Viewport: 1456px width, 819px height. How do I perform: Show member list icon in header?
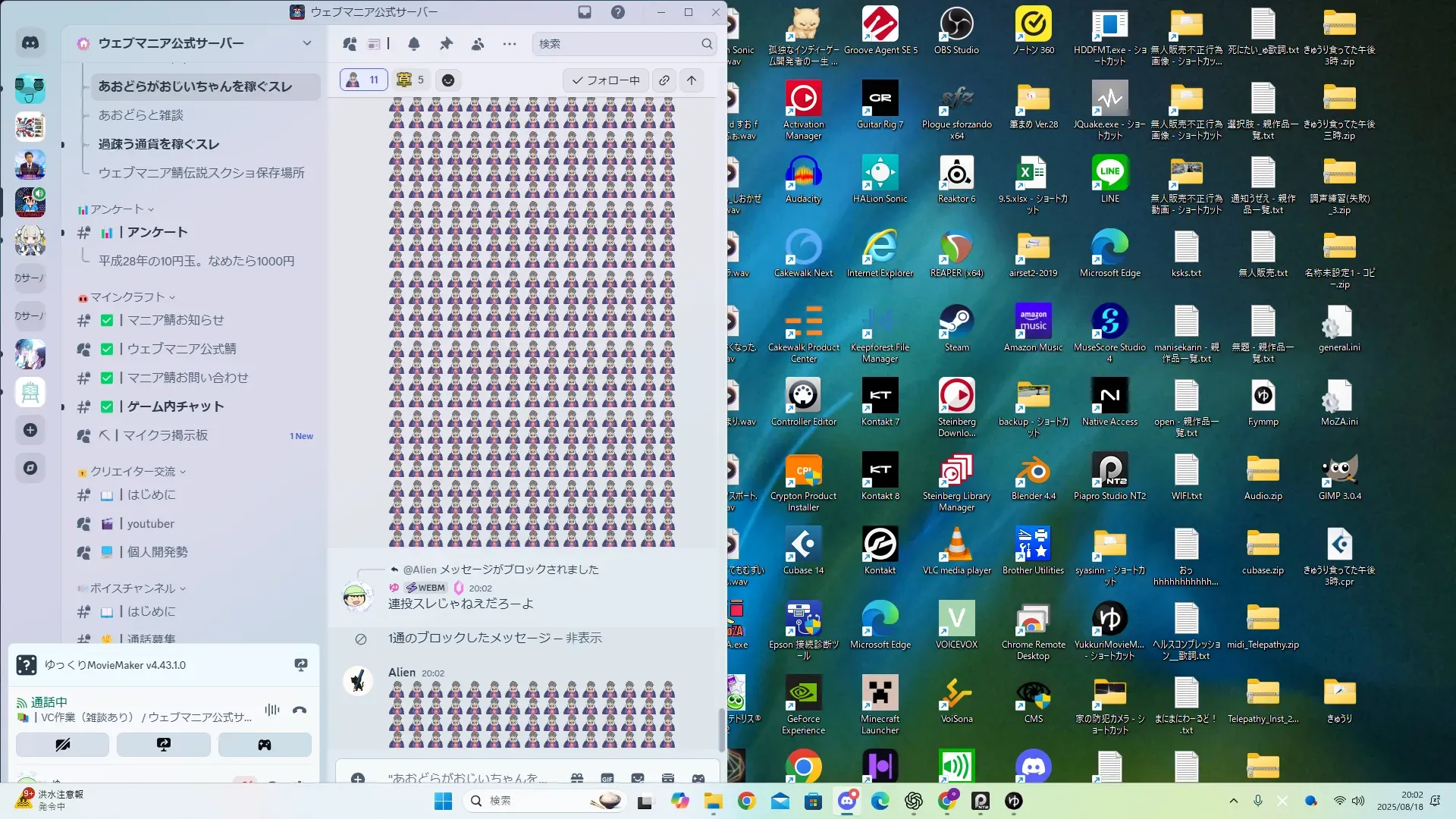478,44
